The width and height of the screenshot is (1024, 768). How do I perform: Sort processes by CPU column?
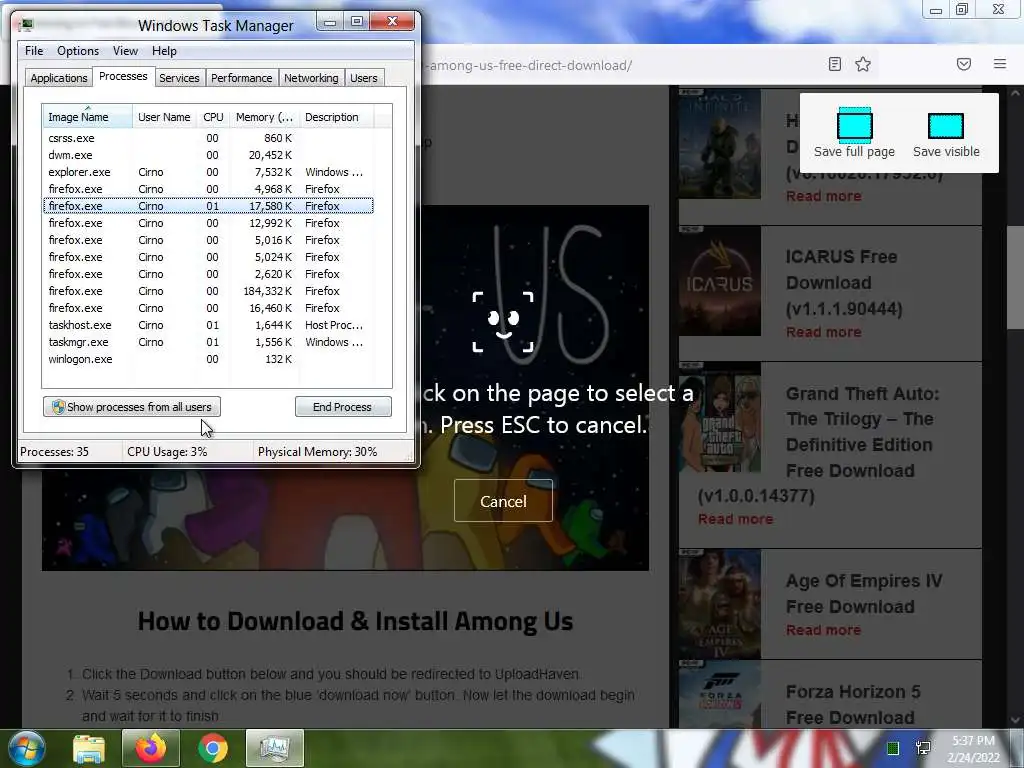pyautogui.click(x=213, y=117)
